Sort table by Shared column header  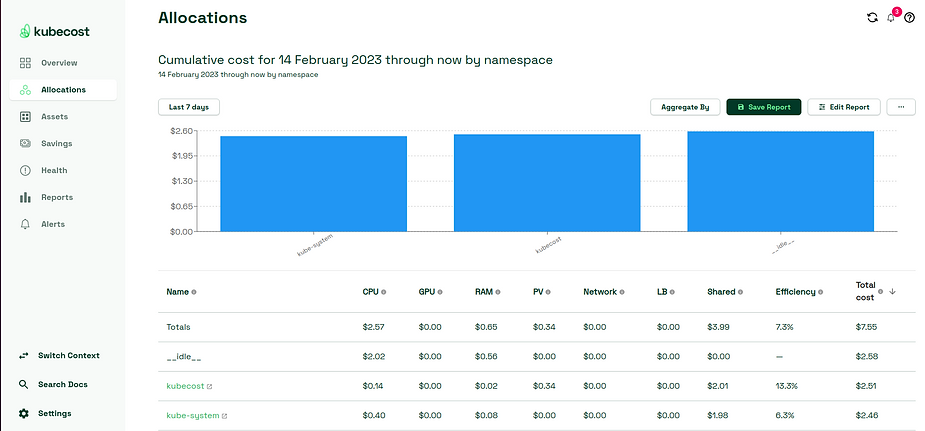[x=721, y=292]
